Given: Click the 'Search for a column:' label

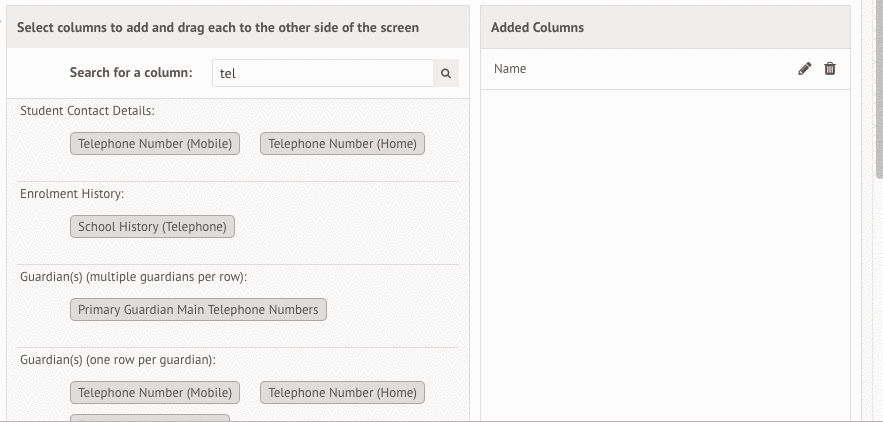Looking at the screenshot, I should coord(130,73).
